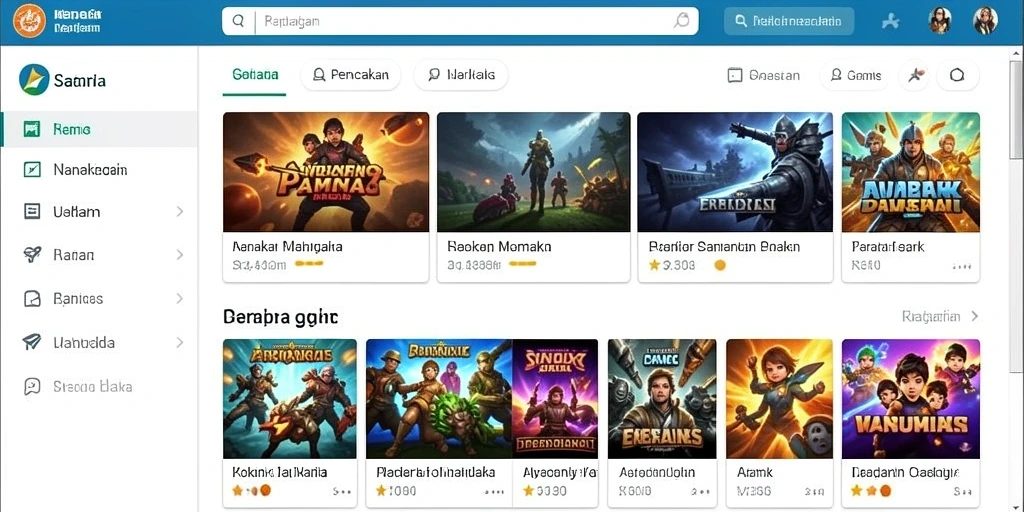This screenshot has height=512, width=1024.
Task: Open the Pladerta game thumbnail
Action: point(439,399)
